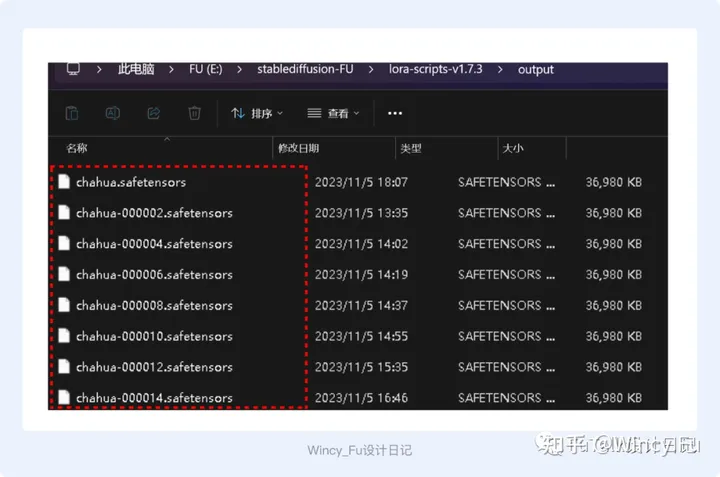Image resolution: width=720 pixels, height=477 pixels.
Task: Select file chahua-000002.safetensors
Action: (154, 213)
